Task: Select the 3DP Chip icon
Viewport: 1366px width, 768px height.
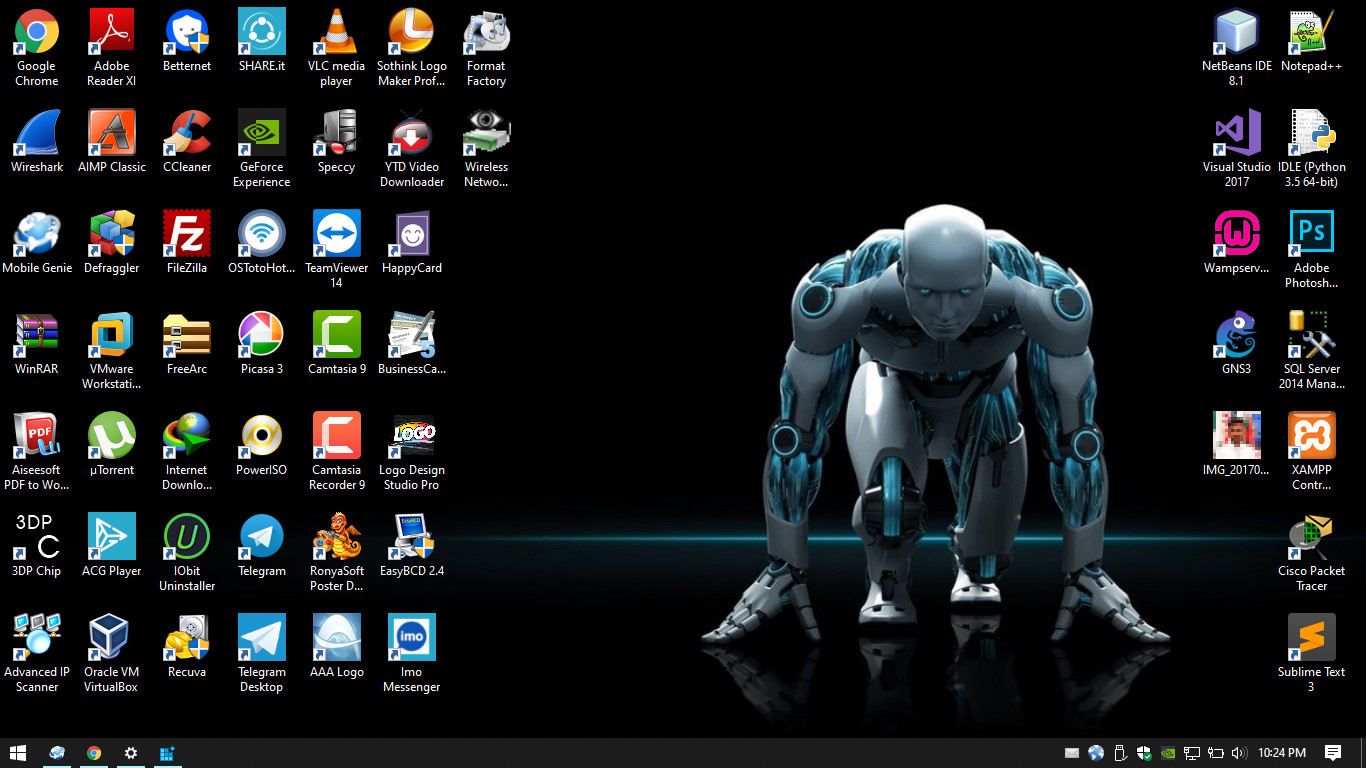Action: (x=37, y=537)
